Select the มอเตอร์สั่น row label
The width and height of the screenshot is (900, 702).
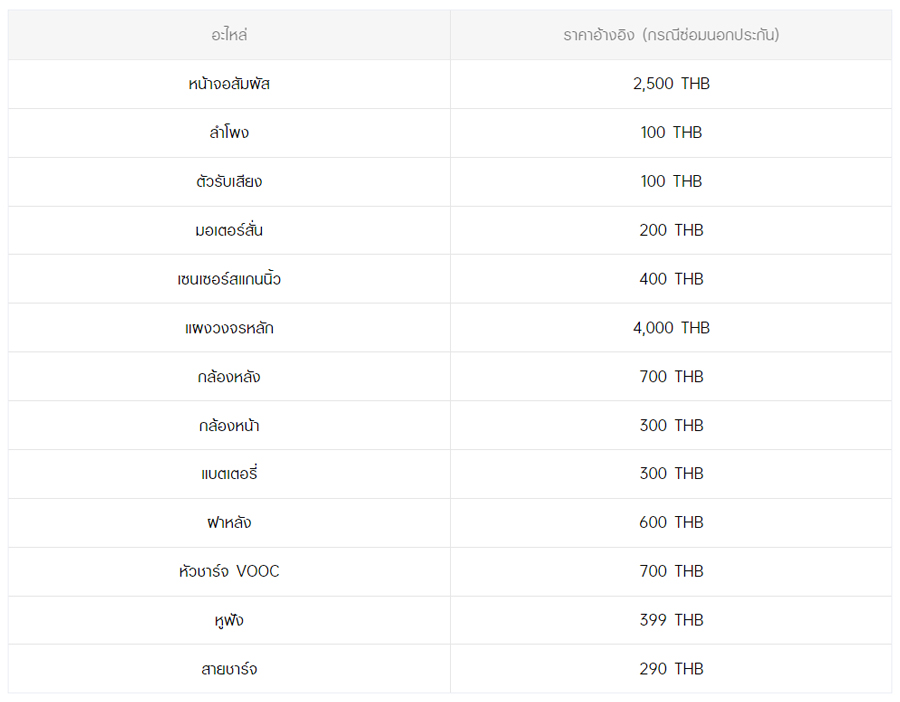pyautogui.click(x=229, y=230)
